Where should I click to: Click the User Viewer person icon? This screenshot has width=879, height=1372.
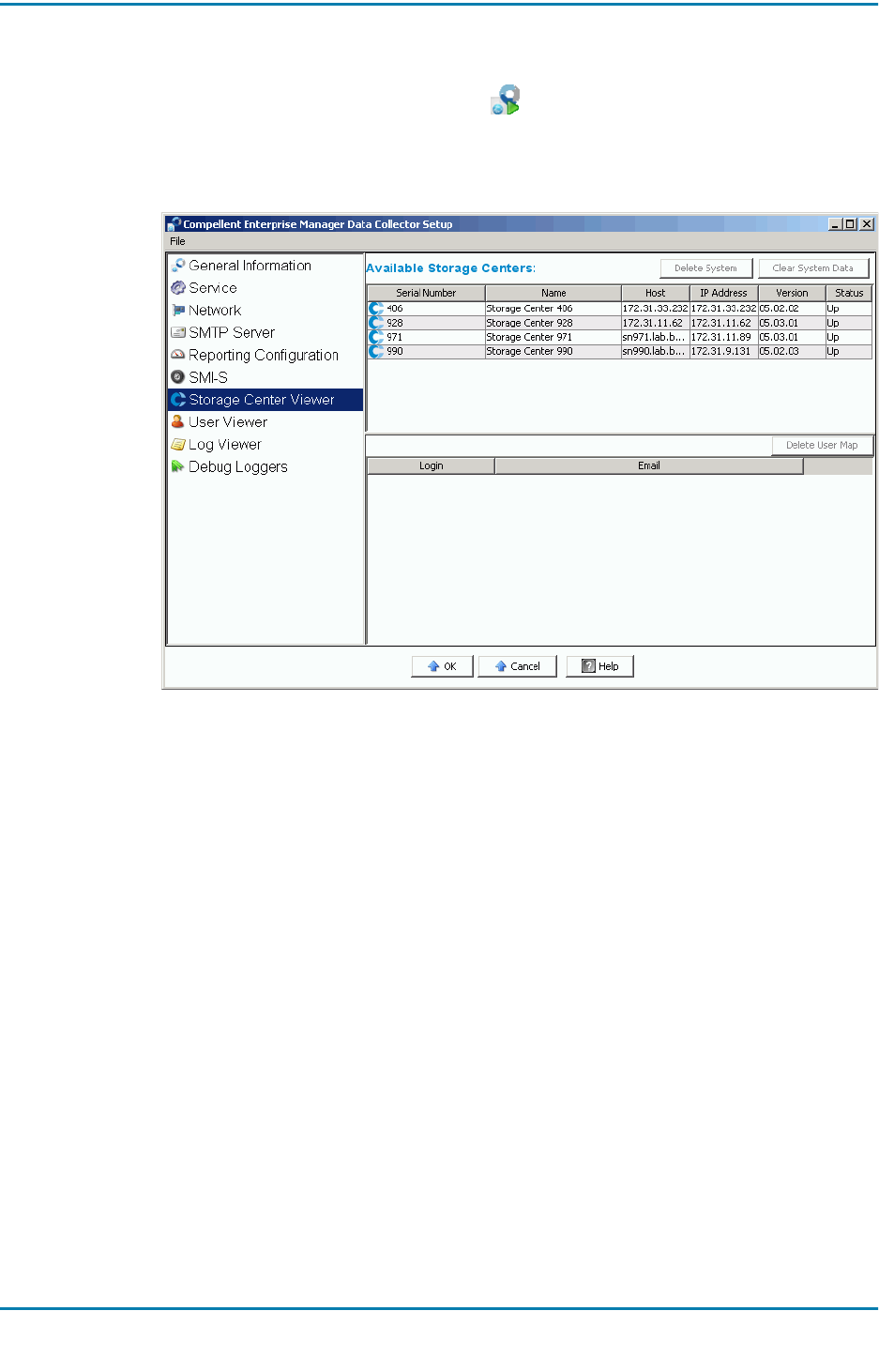tap(178, 422)
